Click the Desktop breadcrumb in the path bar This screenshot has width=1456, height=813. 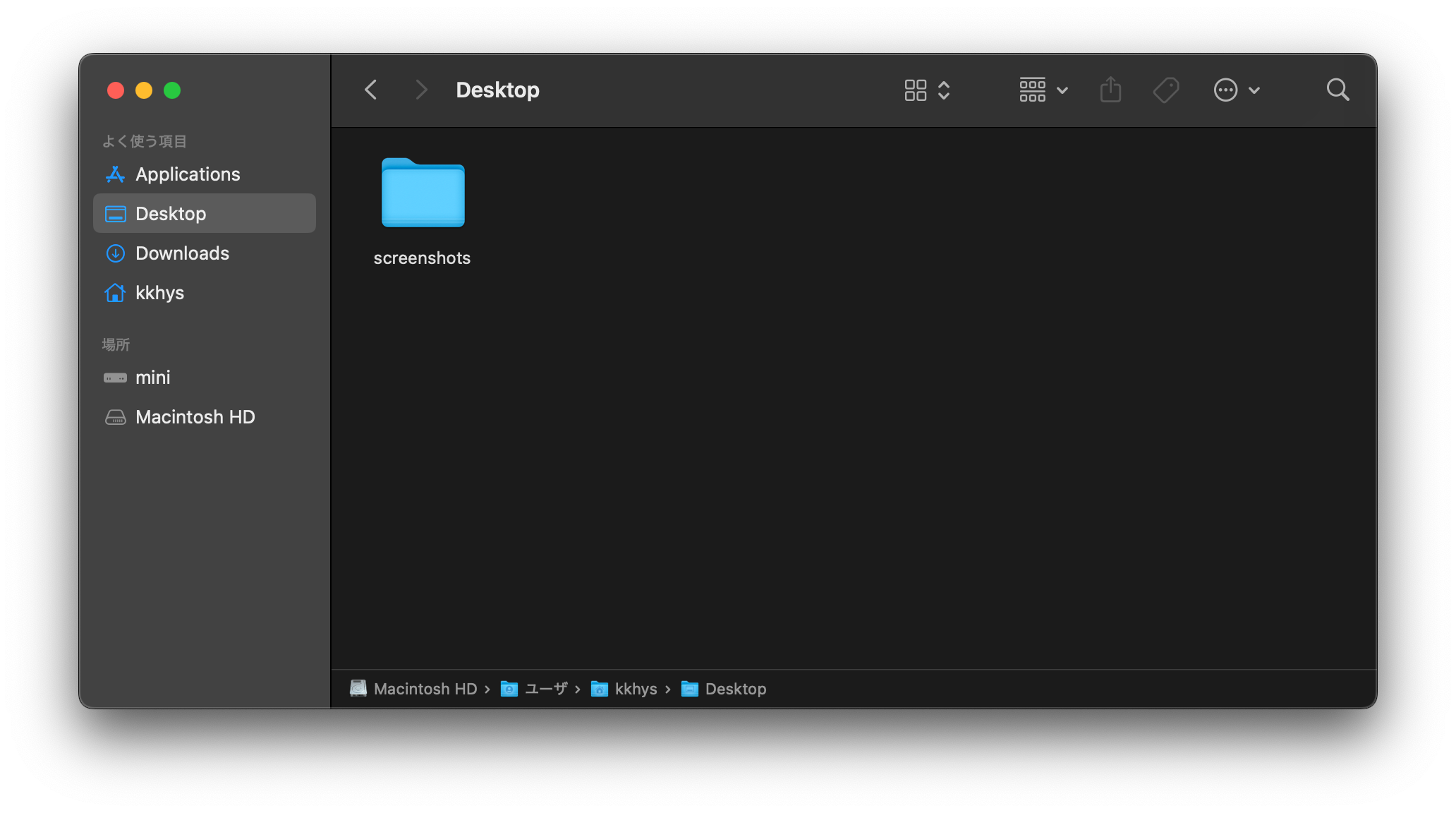[736, 689]
